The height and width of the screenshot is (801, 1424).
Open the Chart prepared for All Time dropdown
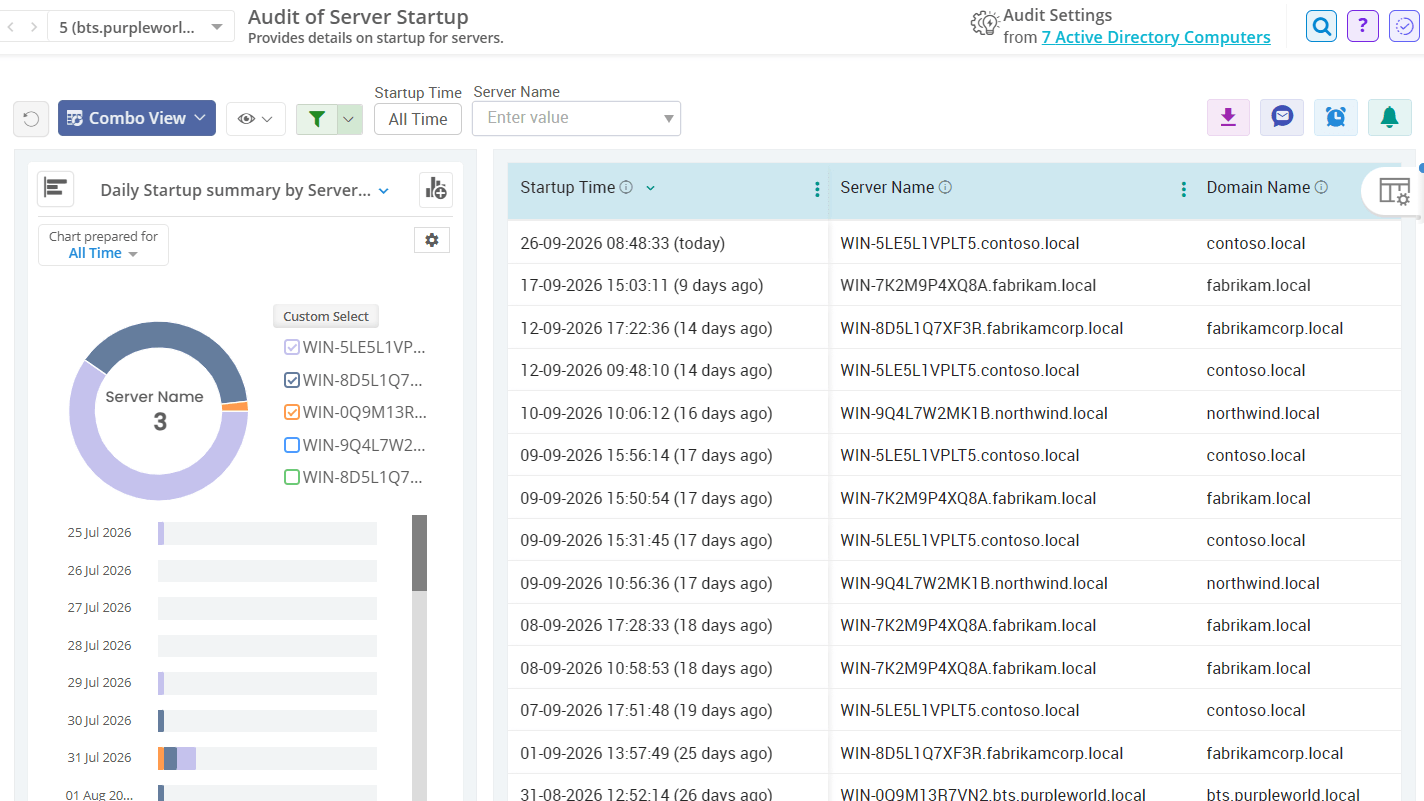coord(103,245)
